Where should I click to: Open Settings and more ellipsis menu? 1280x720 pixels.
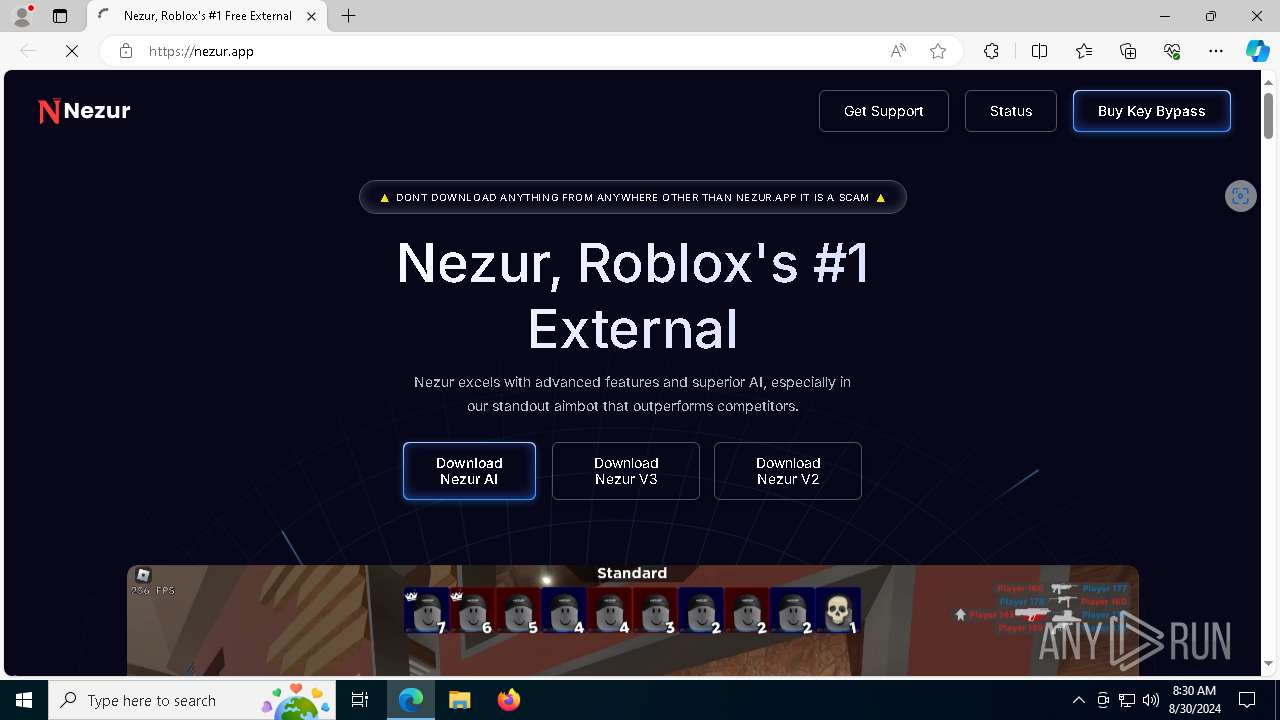click(1216, 51)
